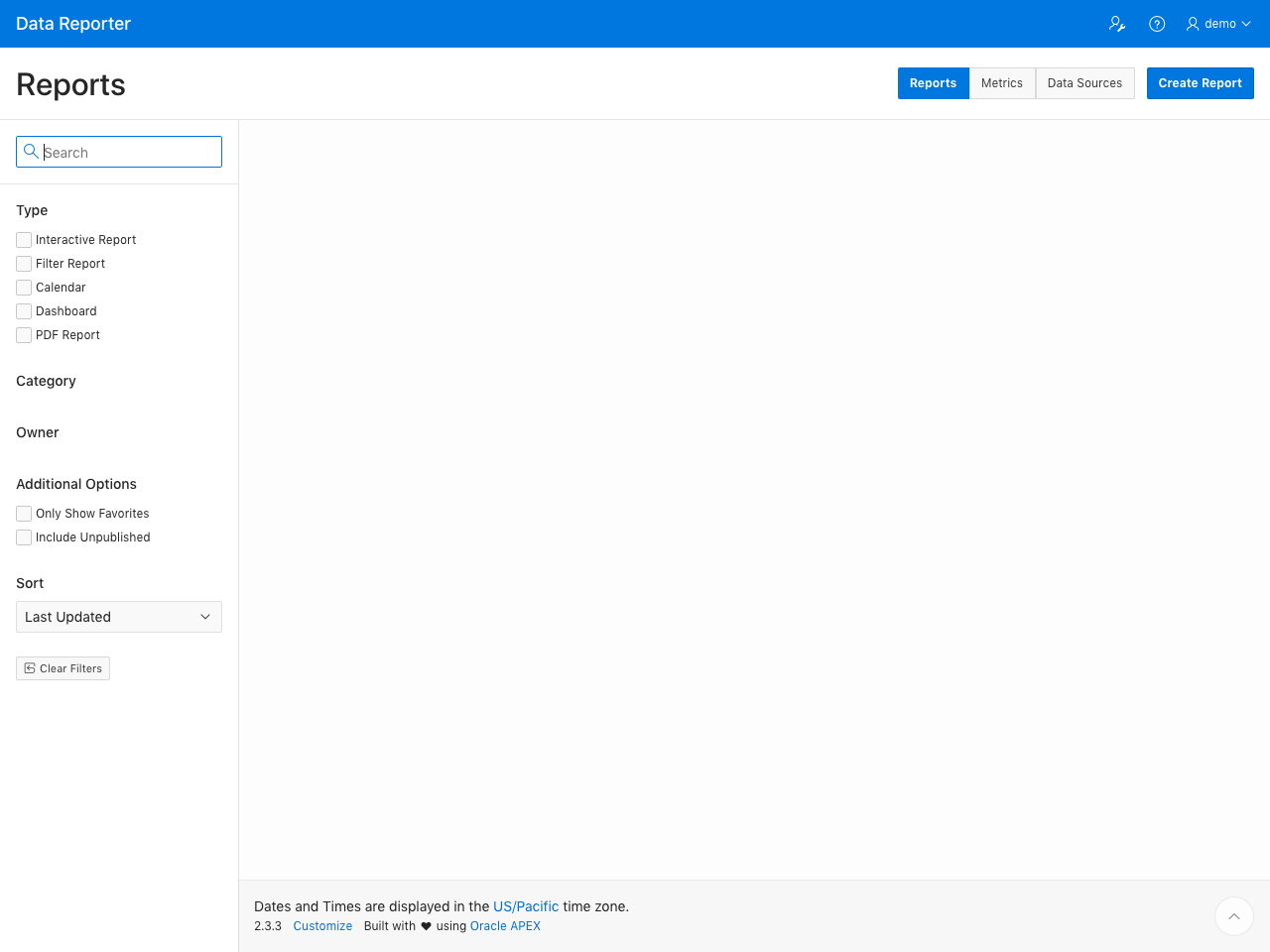Toggle the Calendar type checkbox

click(x=24, y=288)
